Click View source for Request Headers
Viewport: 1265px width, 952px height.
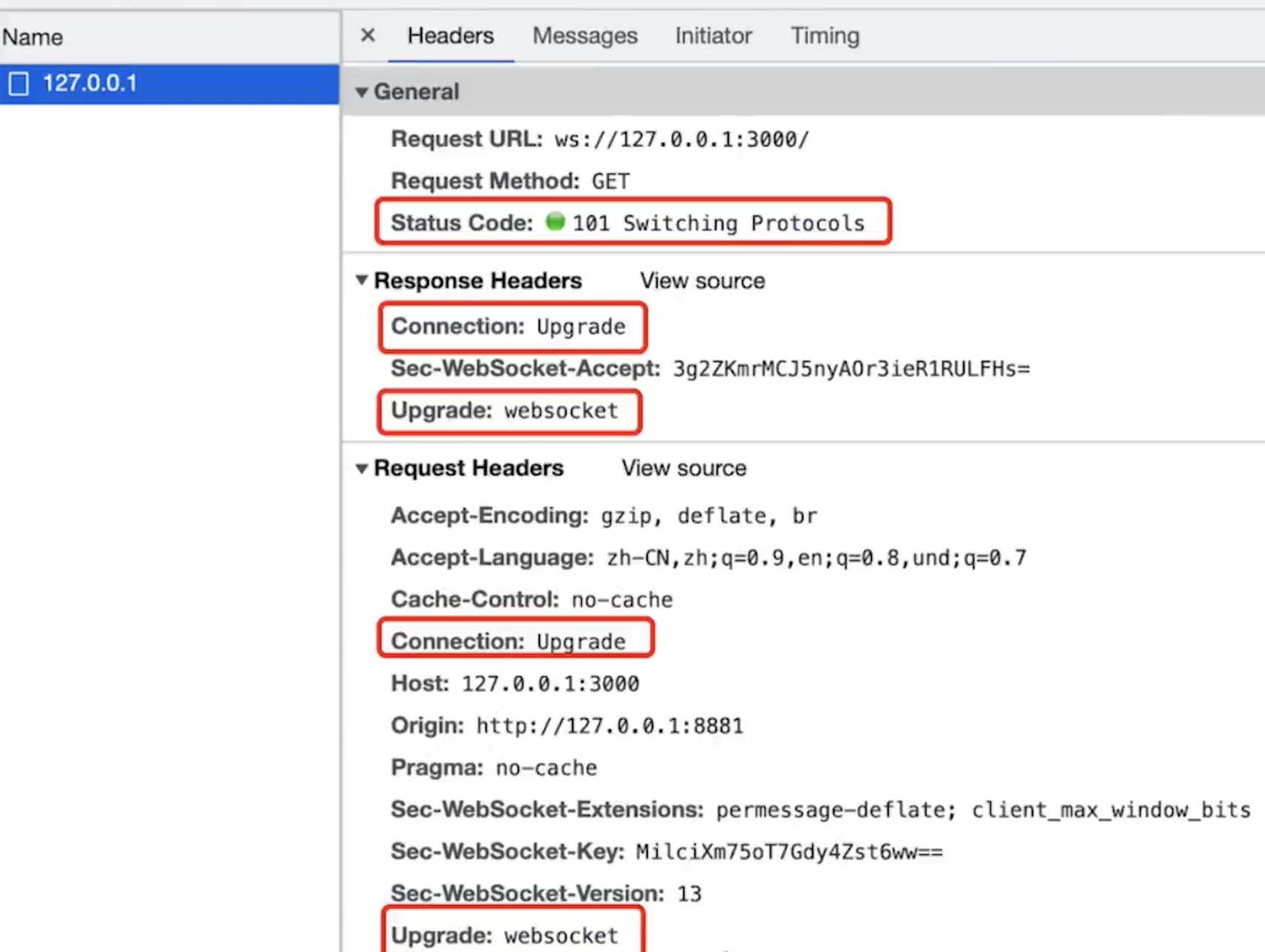pos(684,469)
